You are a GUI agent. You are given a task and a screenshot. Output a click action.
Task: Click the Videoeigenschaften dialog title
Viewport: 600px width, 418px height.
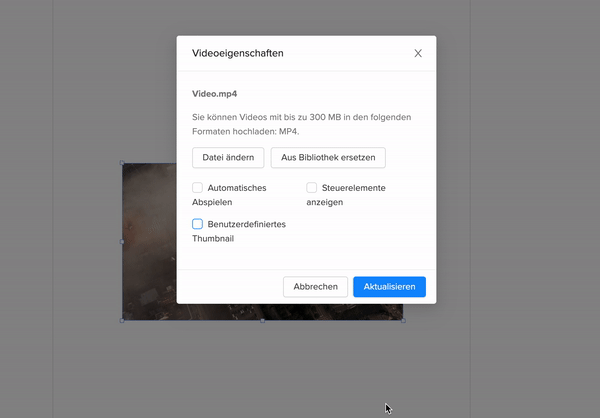(x=237, y=53)
